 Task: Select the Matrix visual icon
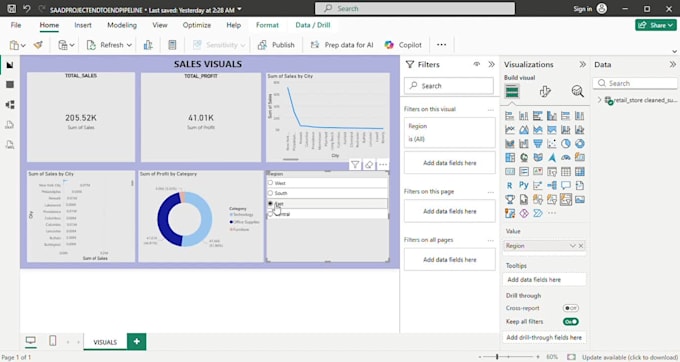(x=580, y=172)
